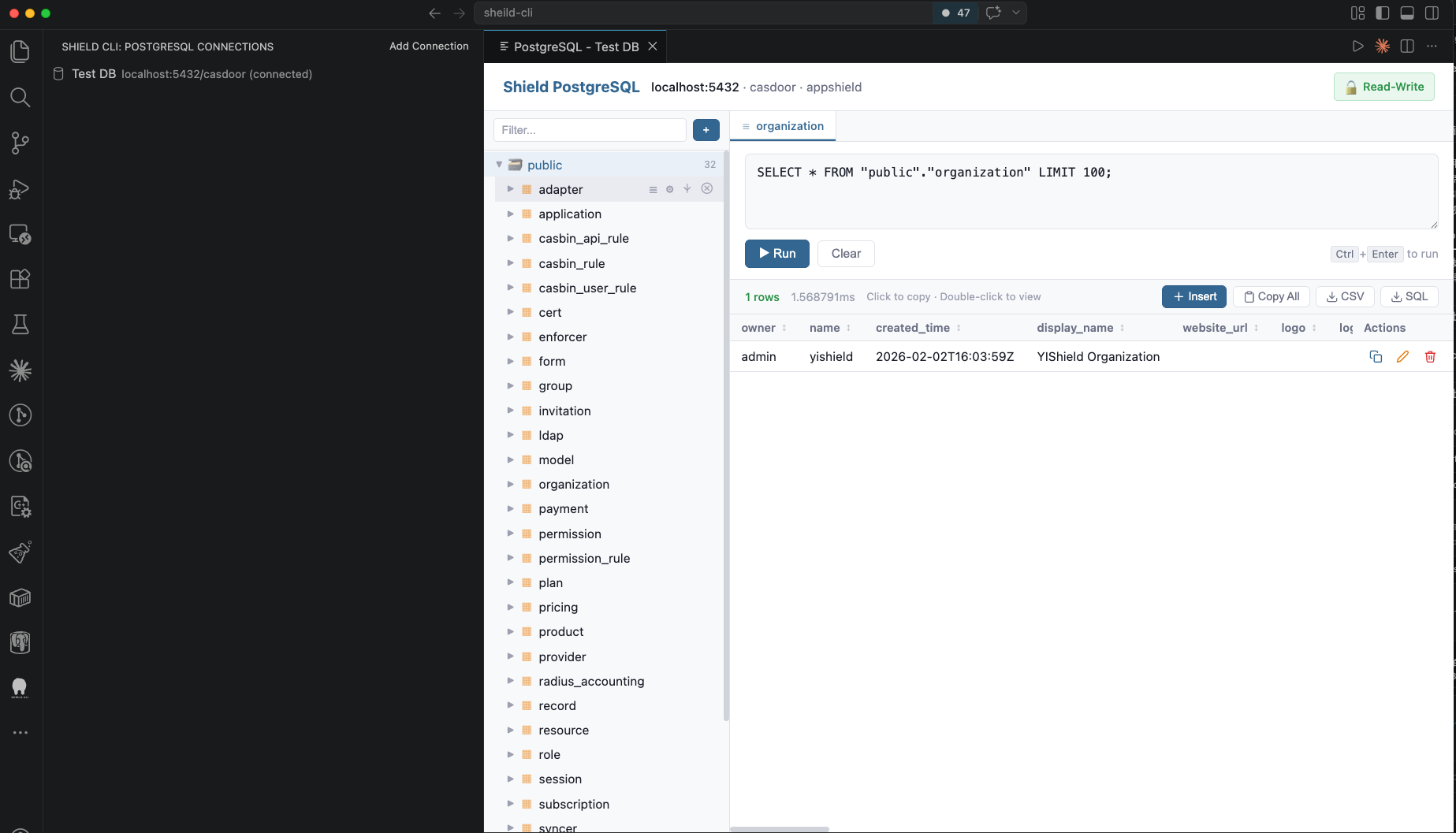Screen dimensions: 1456x833
Task: Open the Shield CLI view in the activity bar
Action: [x=20, y=688]
